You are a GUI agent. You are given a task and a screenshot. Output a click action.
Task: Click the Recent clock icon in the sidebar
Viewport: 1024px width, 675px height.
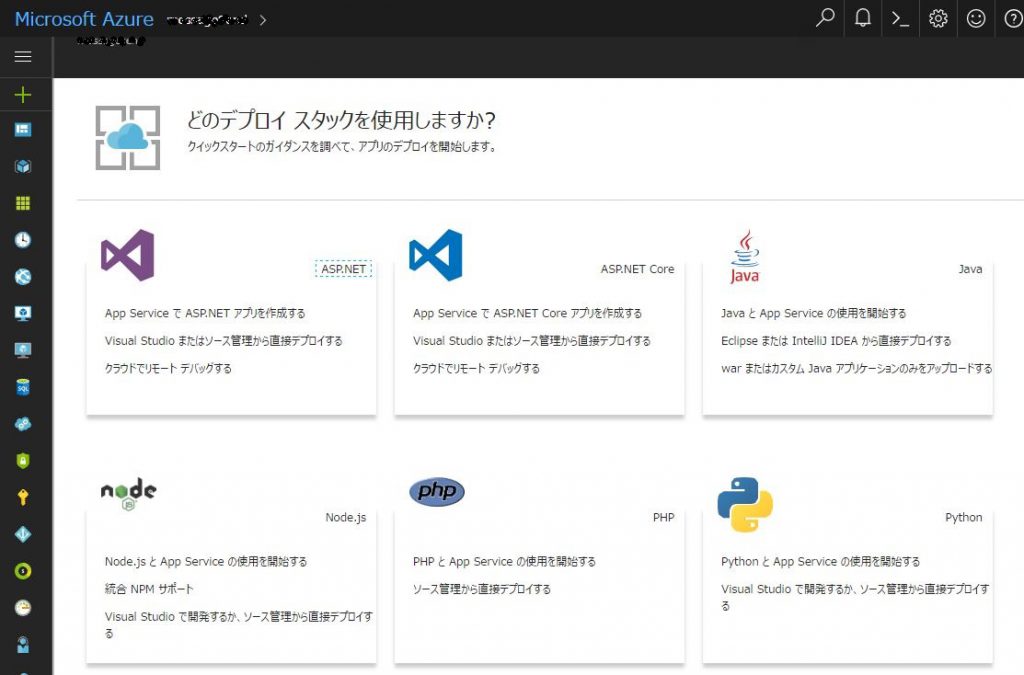[23, 239]
